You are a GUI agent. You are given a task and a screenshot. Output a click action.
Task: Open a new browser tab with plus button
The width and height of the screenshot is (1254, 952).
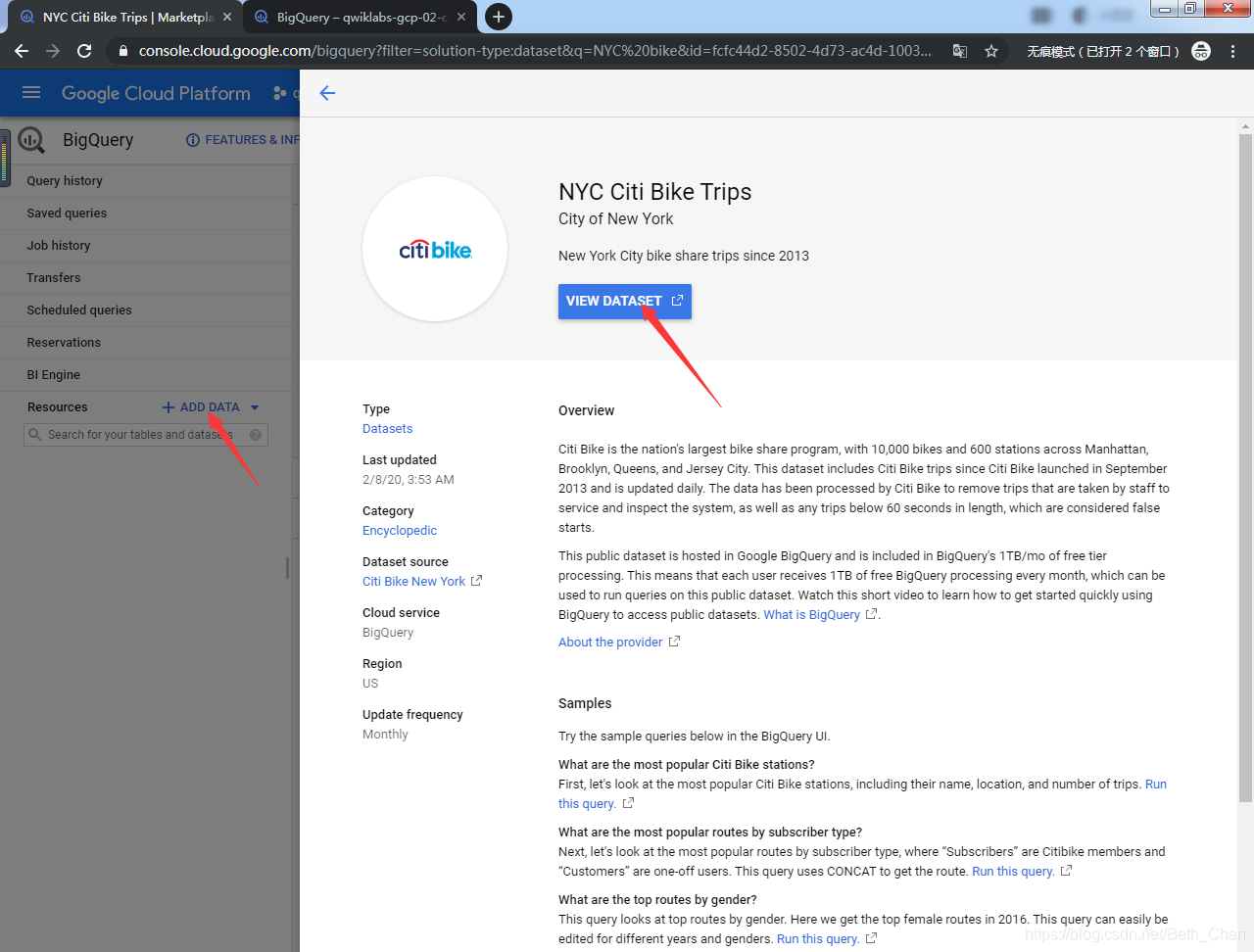[499, 17]
